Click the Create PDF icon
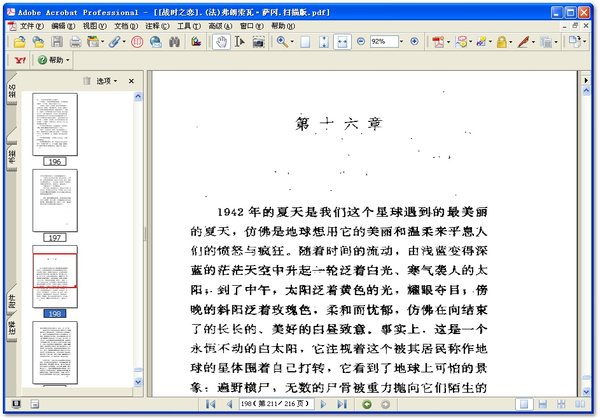This screenshot has height=420, width=600. pos(437,42)
